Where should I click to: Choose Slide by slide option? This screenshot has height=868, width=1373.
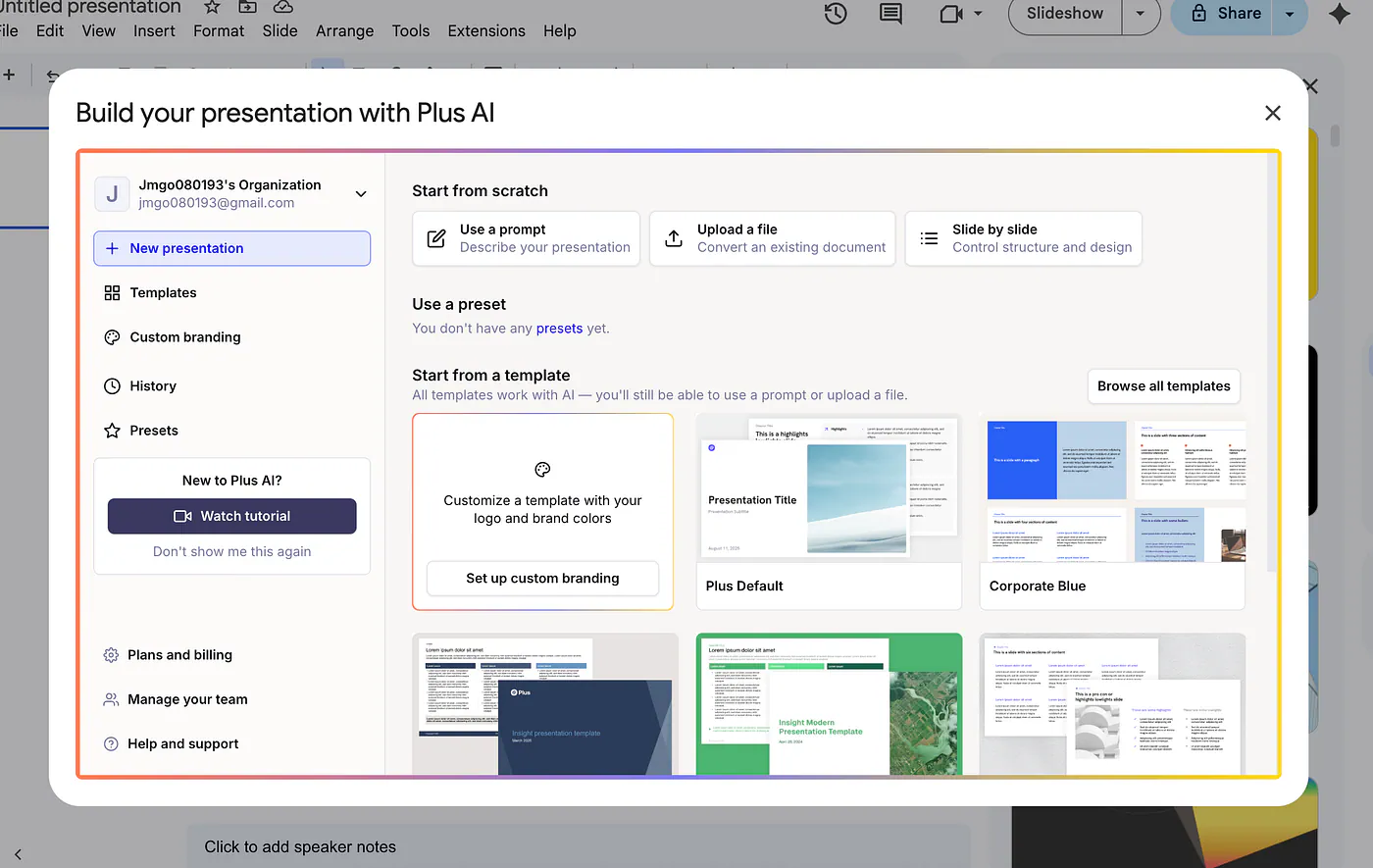click(1024, 238)
